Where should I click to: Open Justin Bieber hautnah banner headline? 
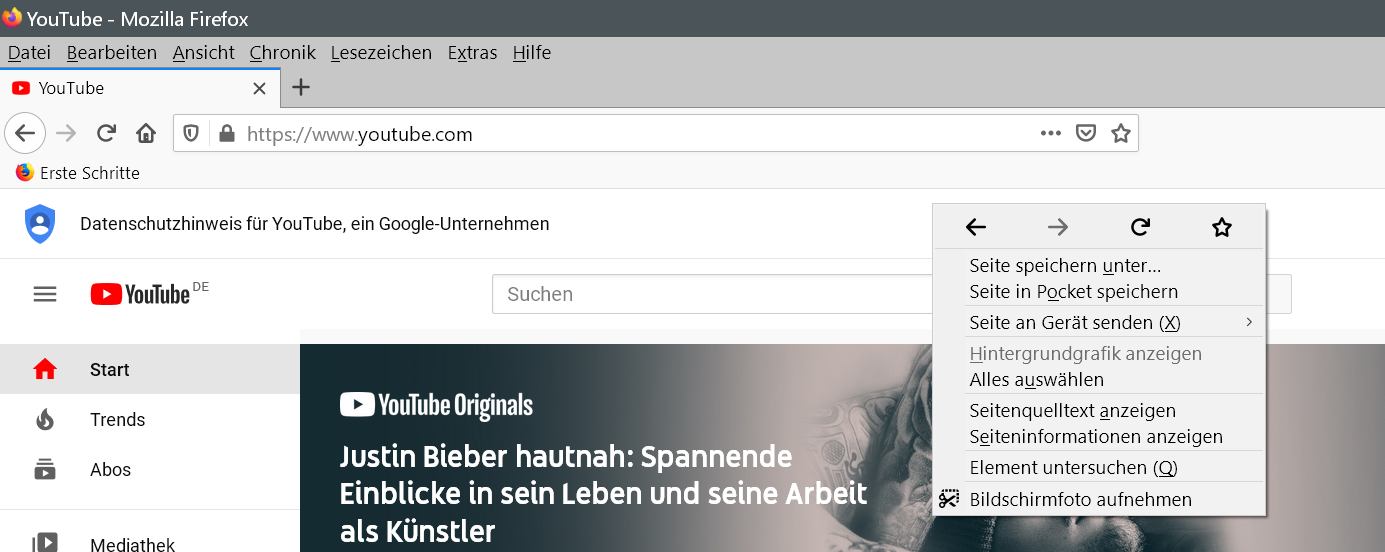pyautogui.click(x=604, y=494)
